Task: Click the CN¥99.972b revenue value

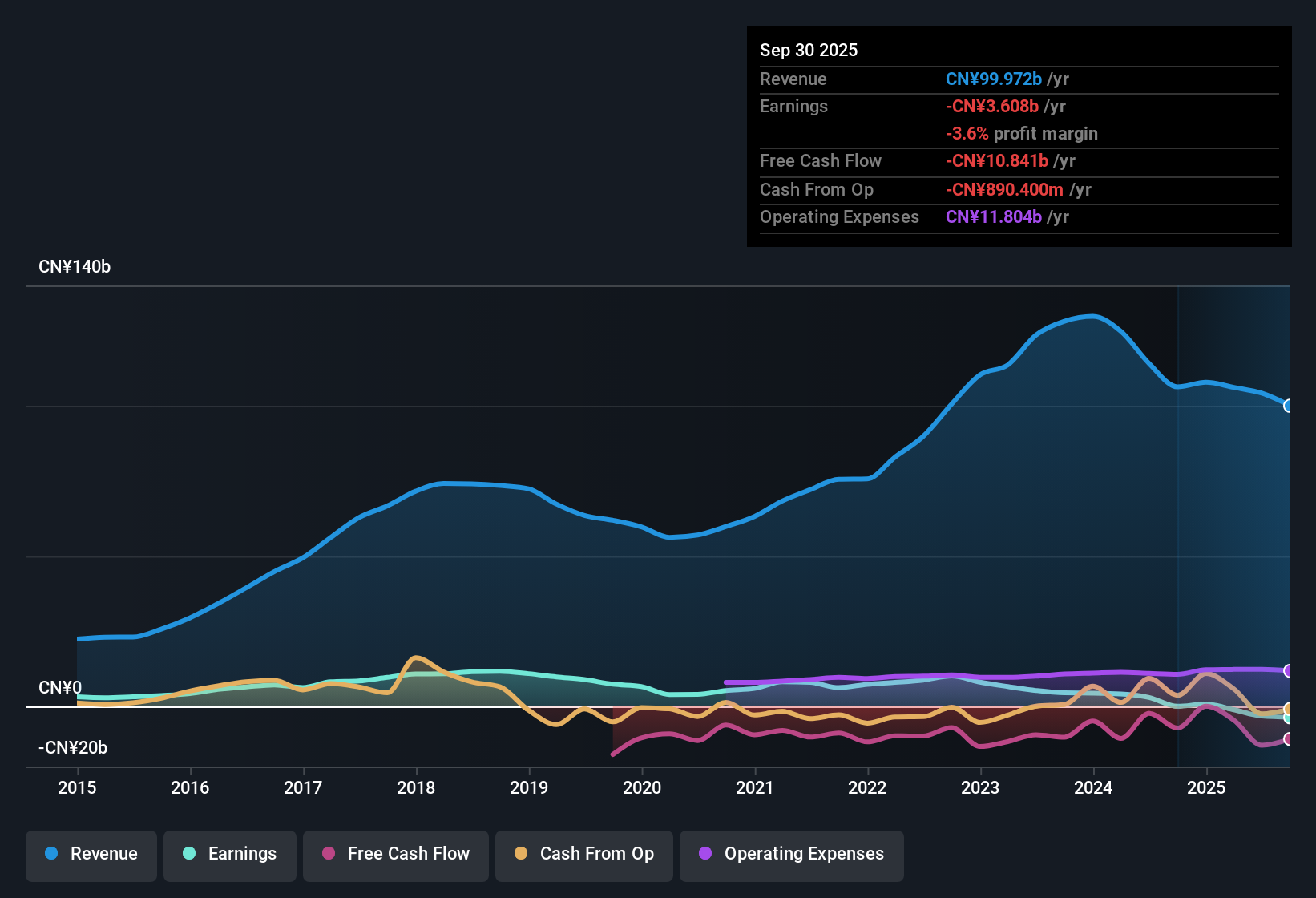Action: click(x=994, y=79)
